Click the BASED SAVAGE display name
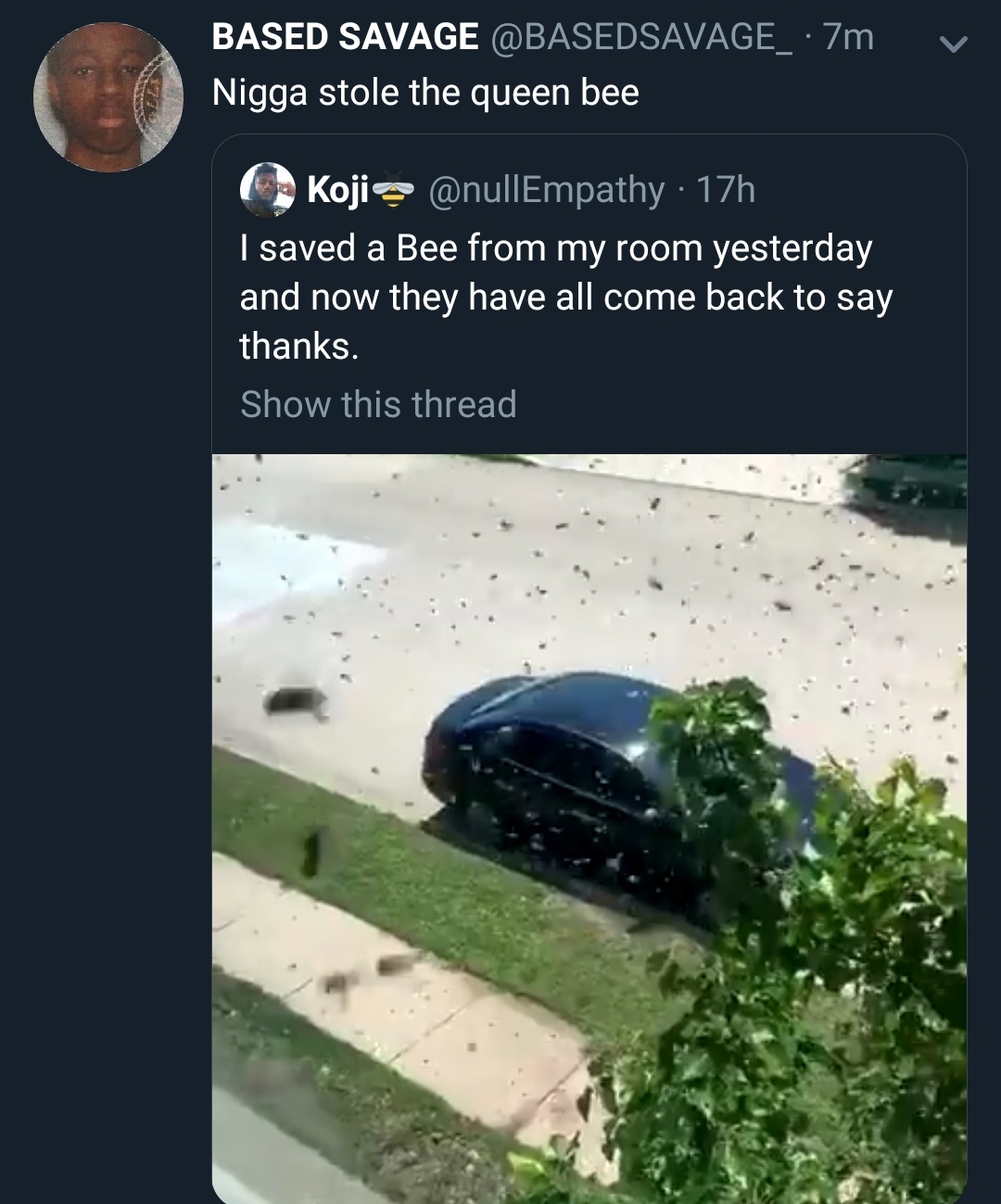This screenshot has height=1204, width=1001. pos(345,37)
